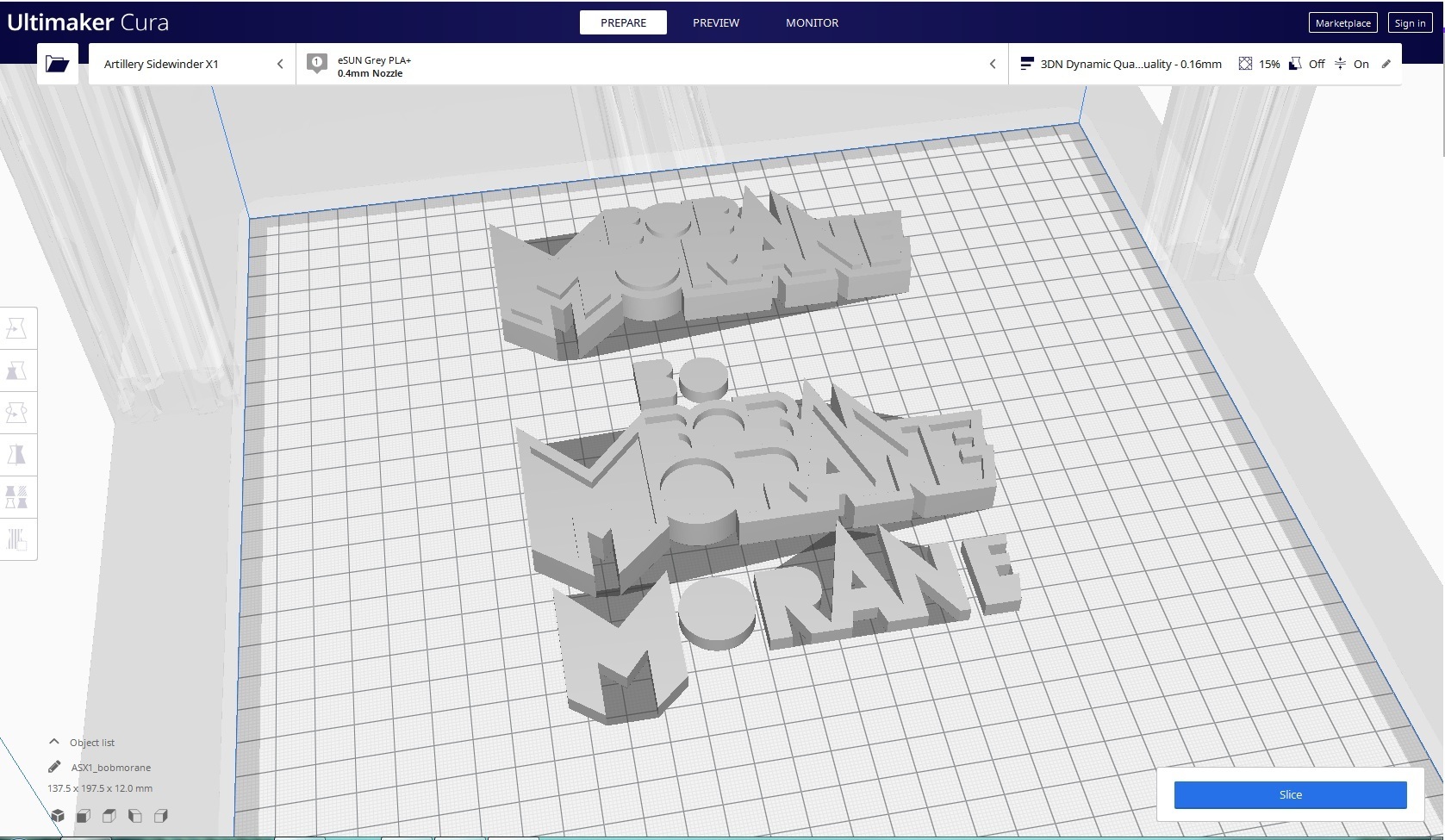Click the build plate adhesion icon
Viewport: 1445px width, 840px height.
pos(1340,64)
